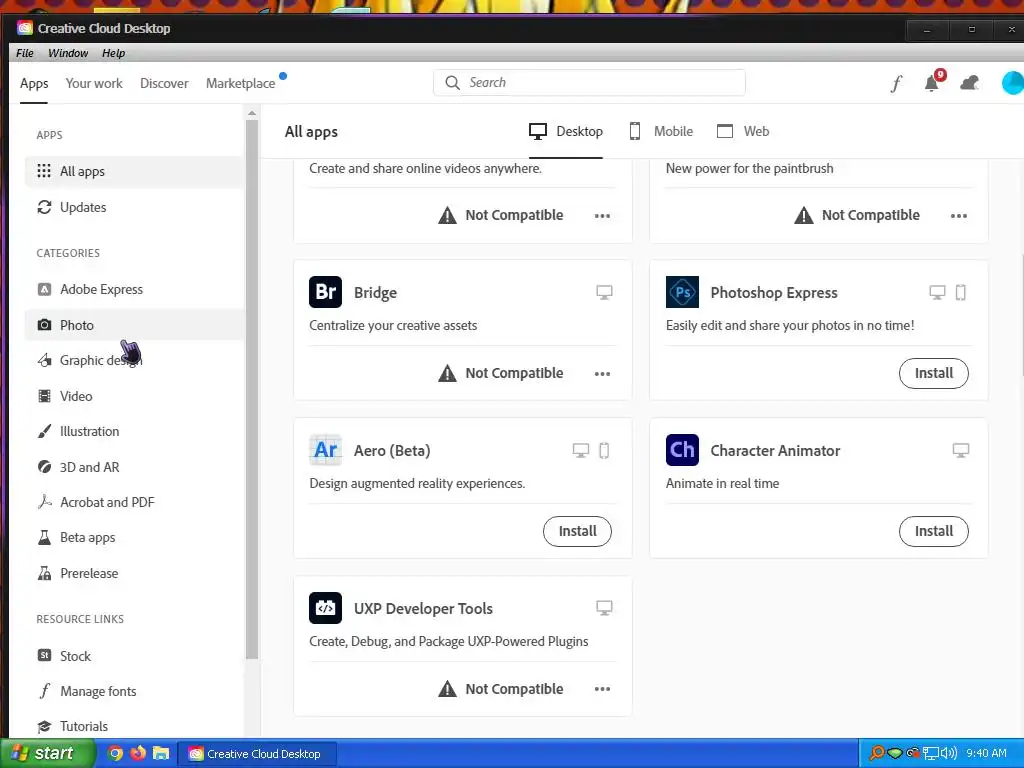Open the fonts icon in header

coord(897,83)
